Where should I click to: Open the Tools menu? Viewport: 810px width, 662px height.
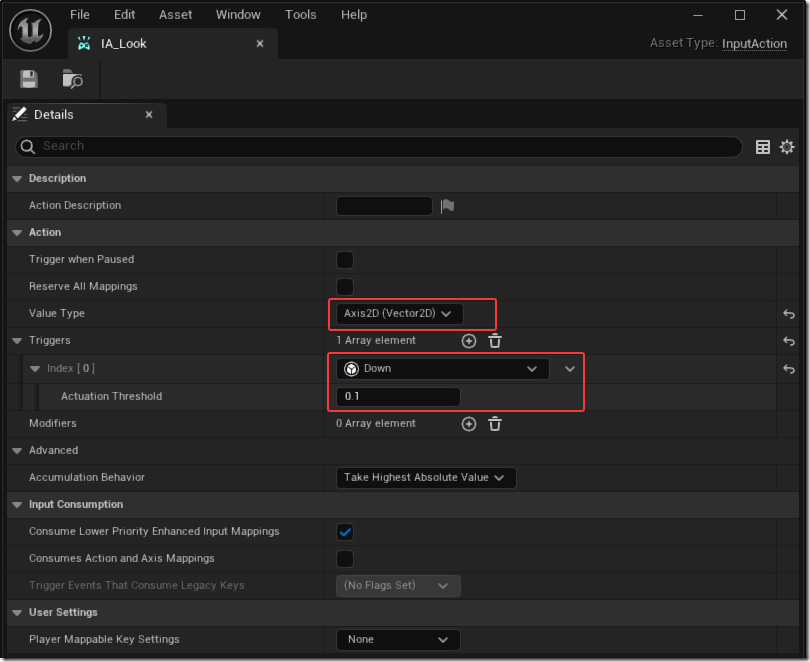click(301, 14)
